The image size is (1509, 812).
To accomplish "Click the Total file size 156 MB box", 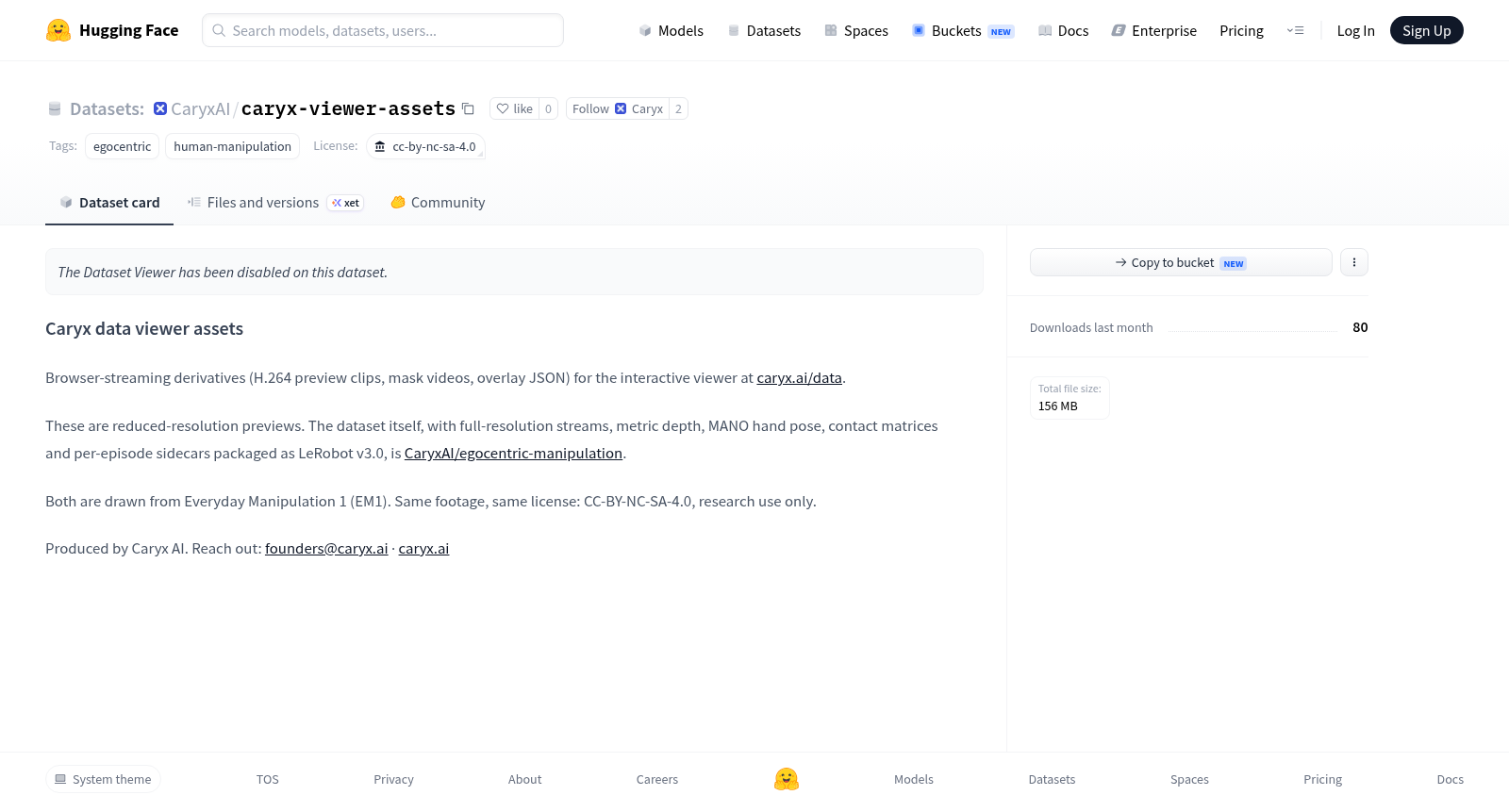I will pyautogui.click(x=1070, y=397).
